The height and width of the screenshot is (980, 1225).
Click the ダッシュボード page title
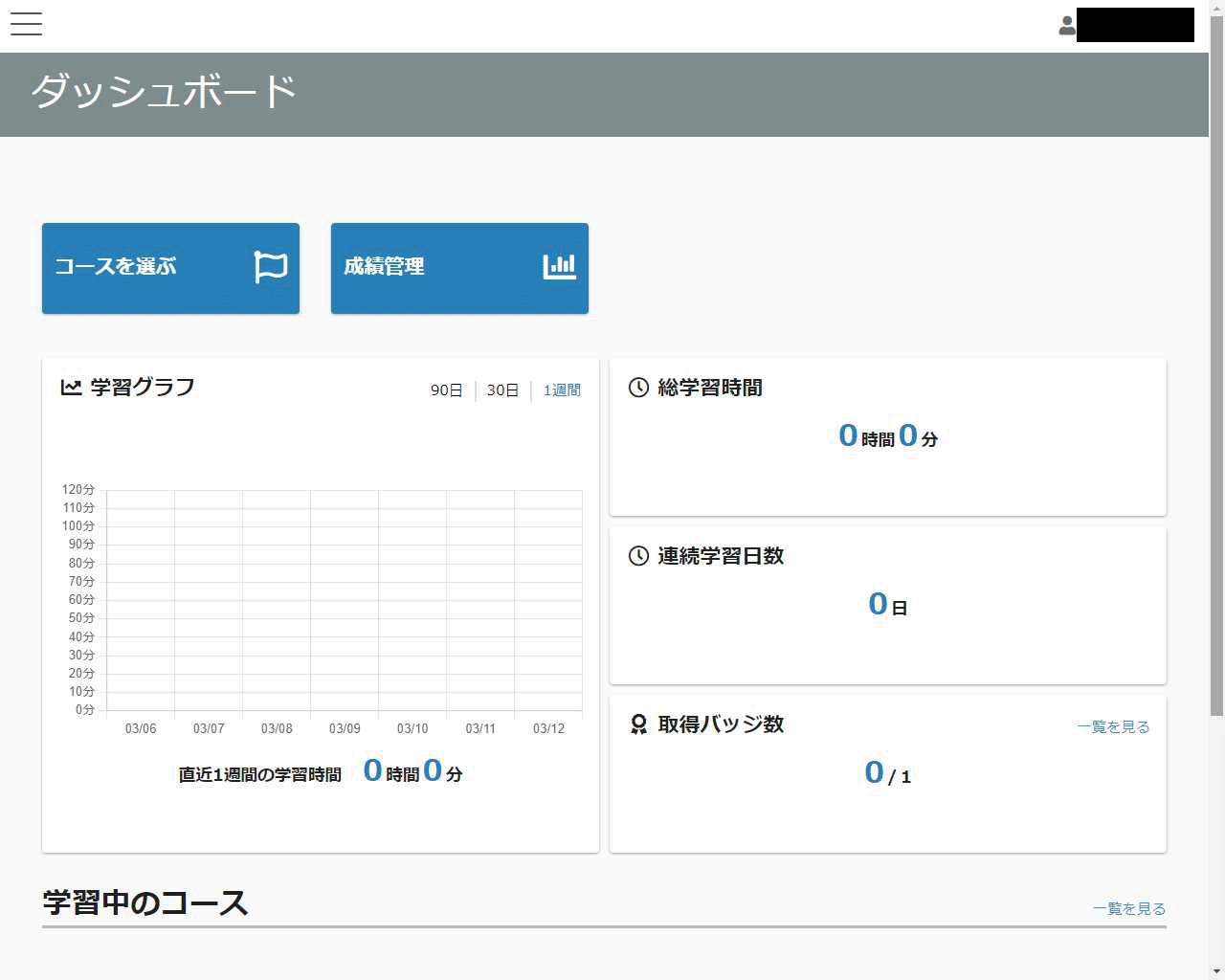164,92
